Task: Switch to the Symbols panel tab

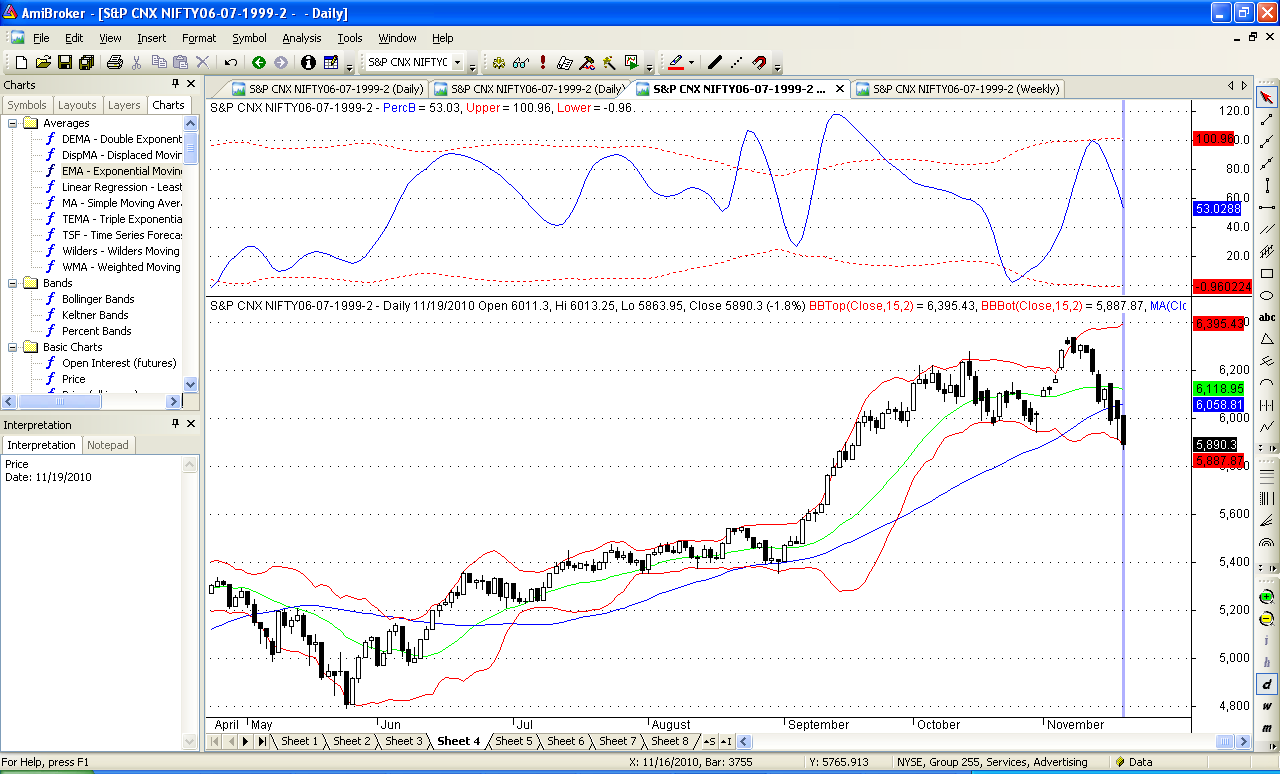Action: click(27, 105)
